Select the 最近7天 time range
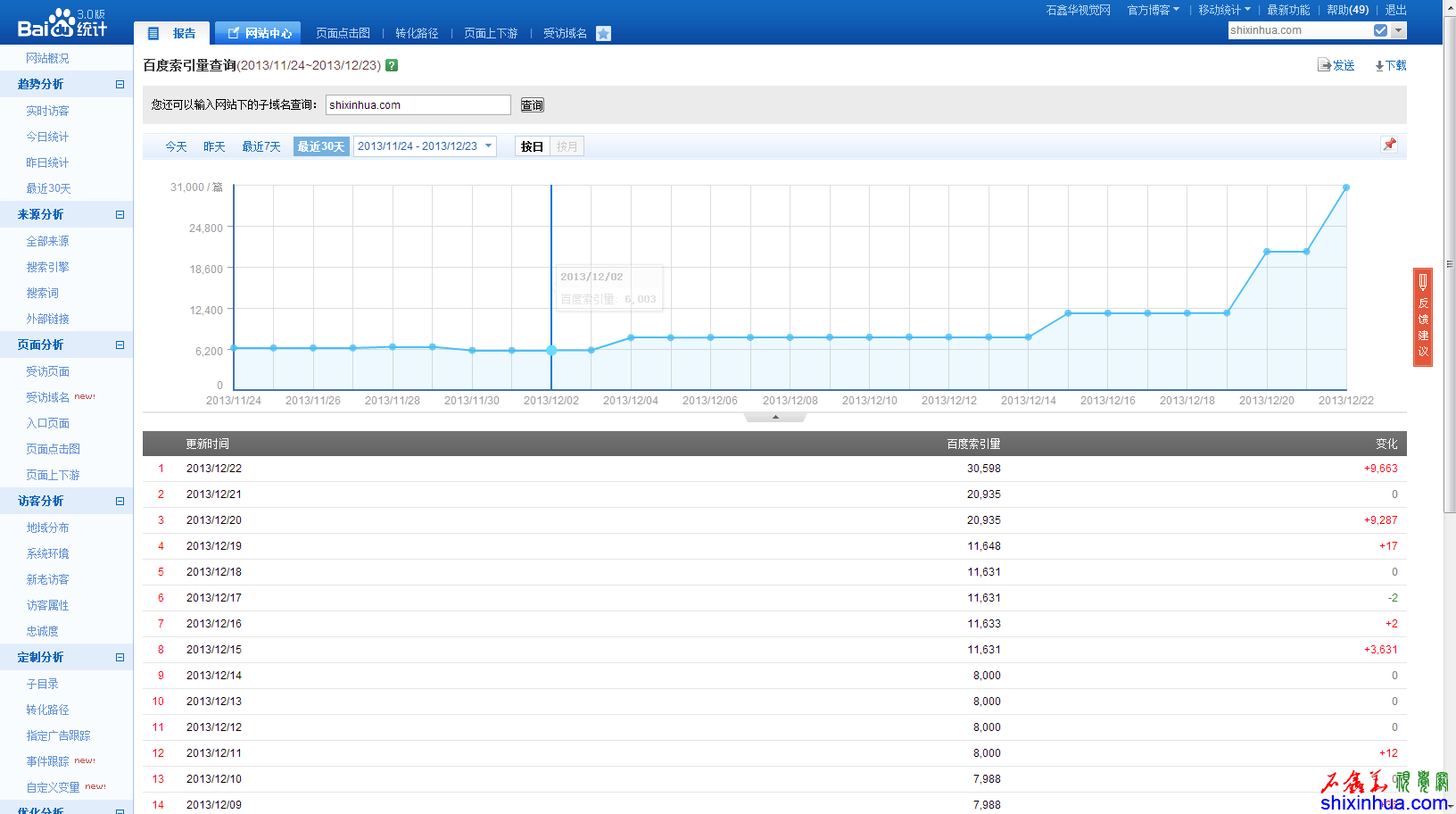Image resolution: width=1456 pixels, height=814 pixels. coord(261,146)
